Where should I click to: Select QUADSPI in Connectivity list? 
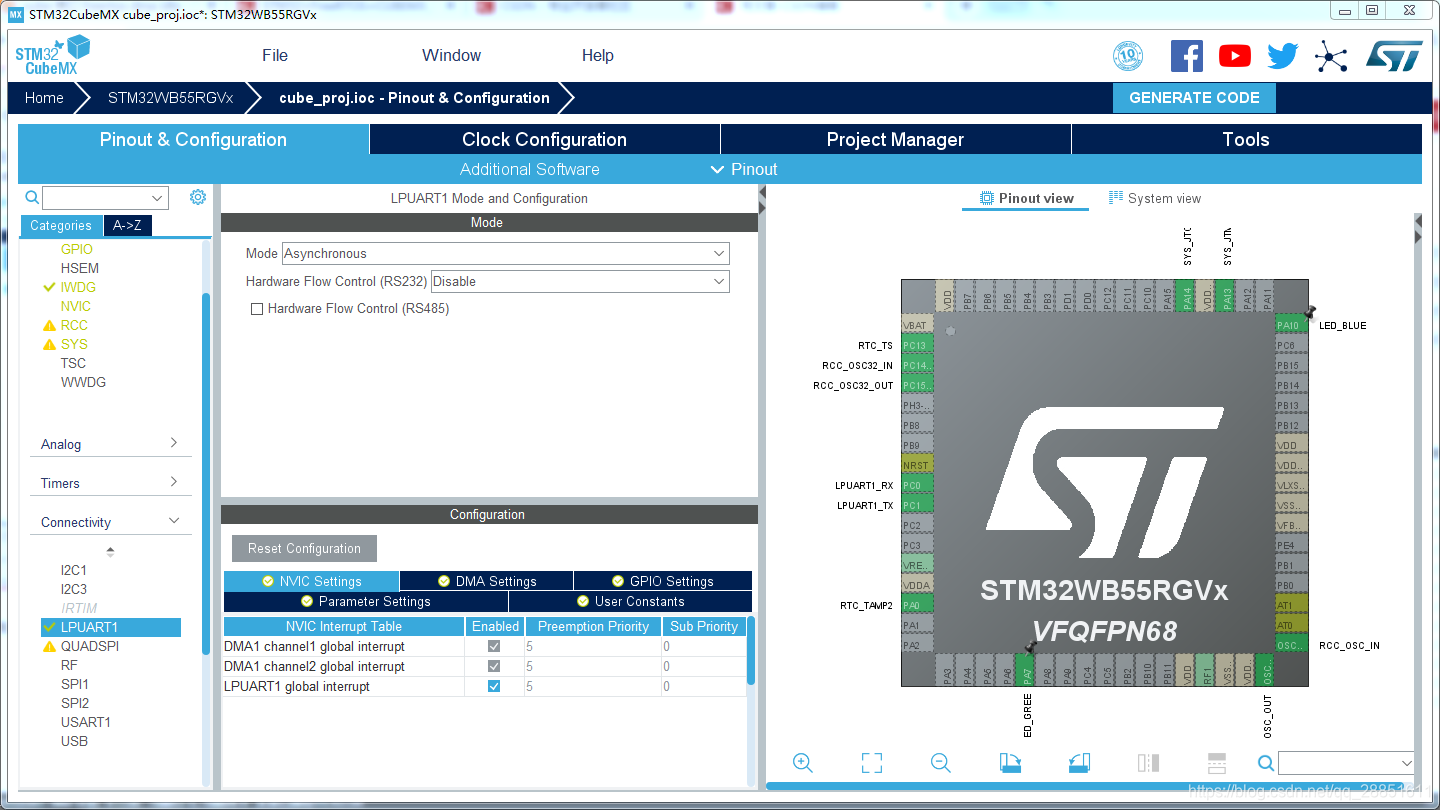coord(89,646)
